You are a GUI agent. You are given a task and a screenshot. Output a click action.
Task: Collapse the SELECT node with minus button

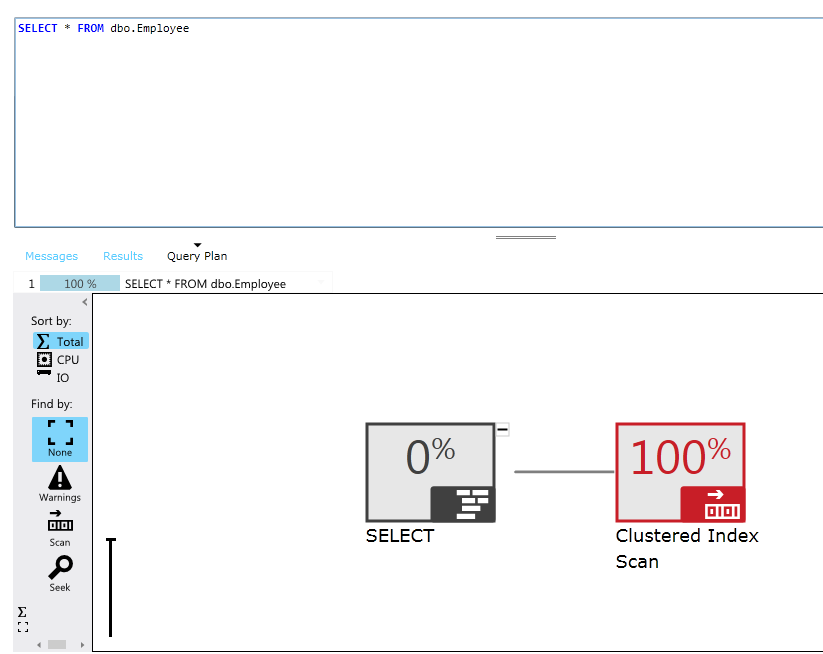(503, 429)
